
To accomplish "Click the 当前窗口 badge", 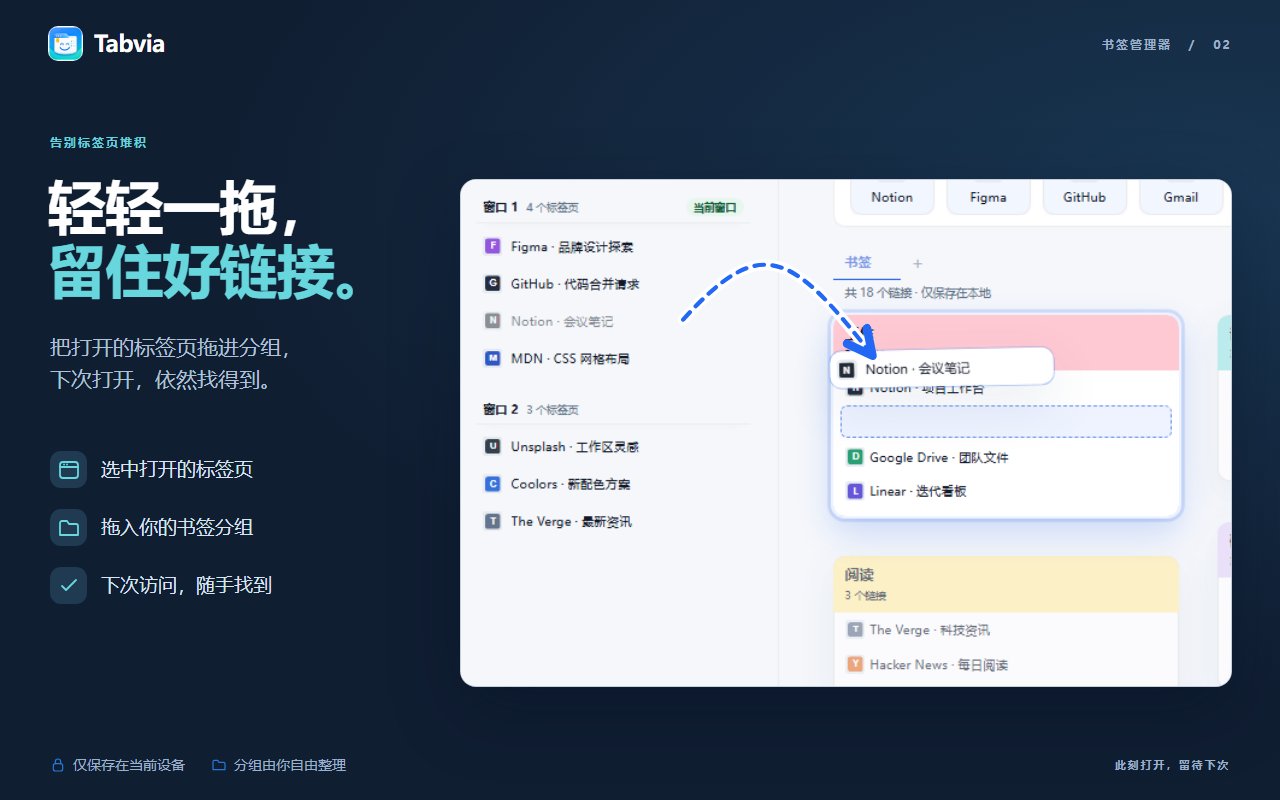I will [715, 208].
